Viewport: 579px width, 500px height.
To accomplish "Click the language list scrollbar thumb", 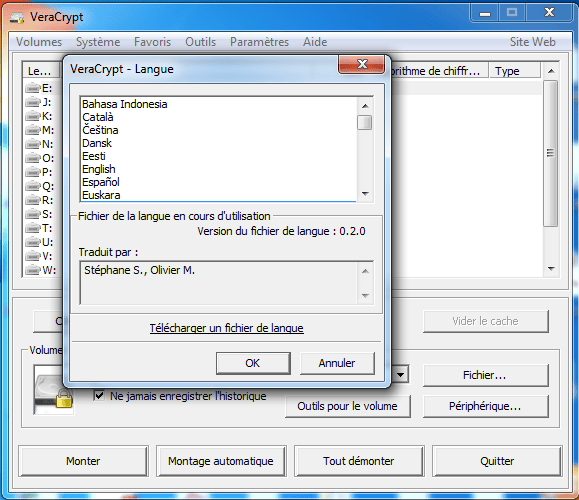I will [365, 123].
